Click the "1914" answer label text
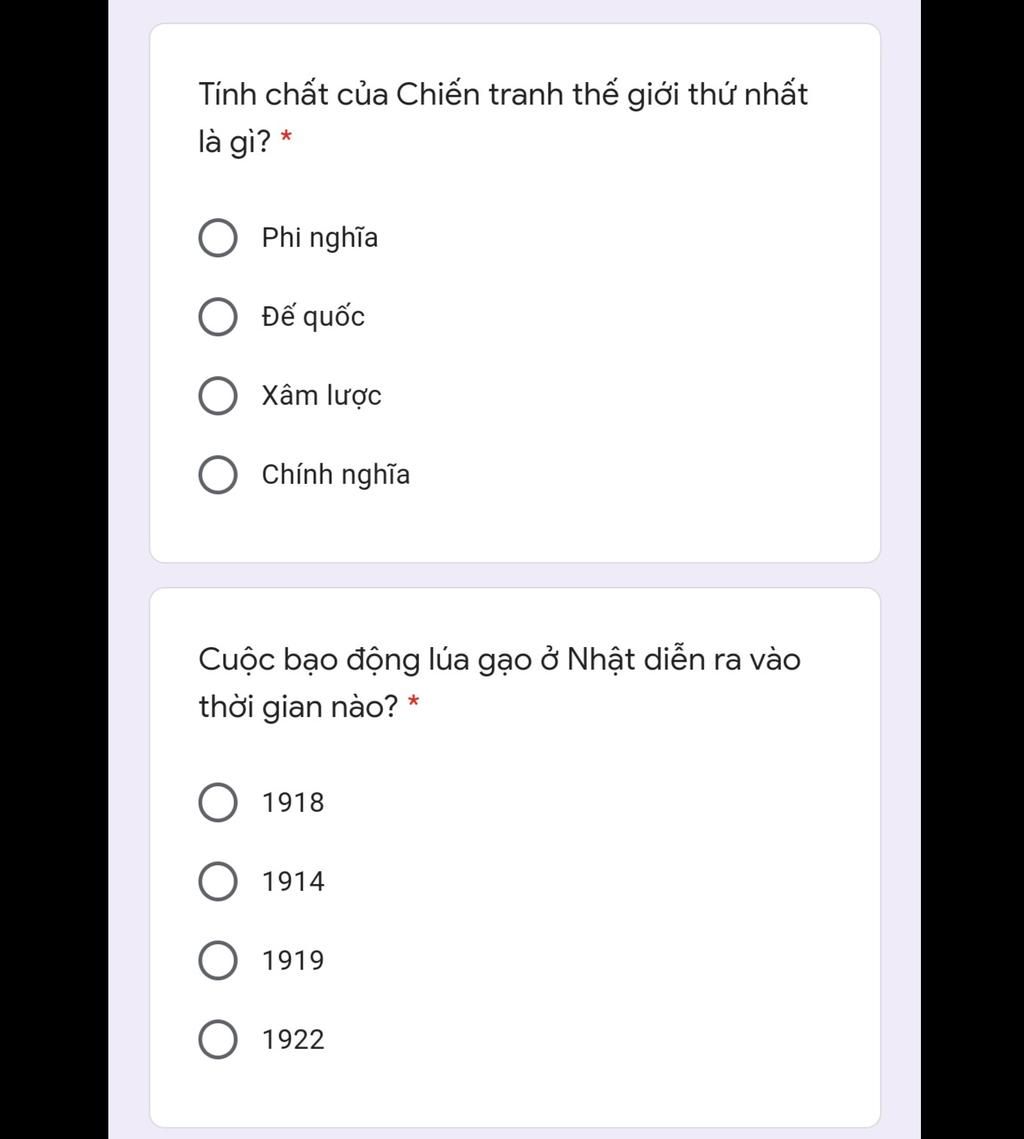Screen dimensions: 1024x1139 coord(293,882)
